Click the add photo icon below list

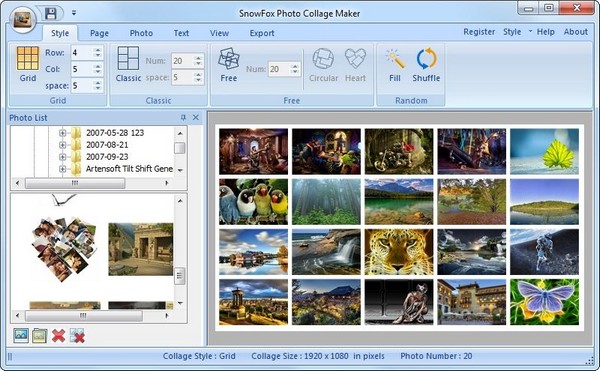(x=21, y=335)
